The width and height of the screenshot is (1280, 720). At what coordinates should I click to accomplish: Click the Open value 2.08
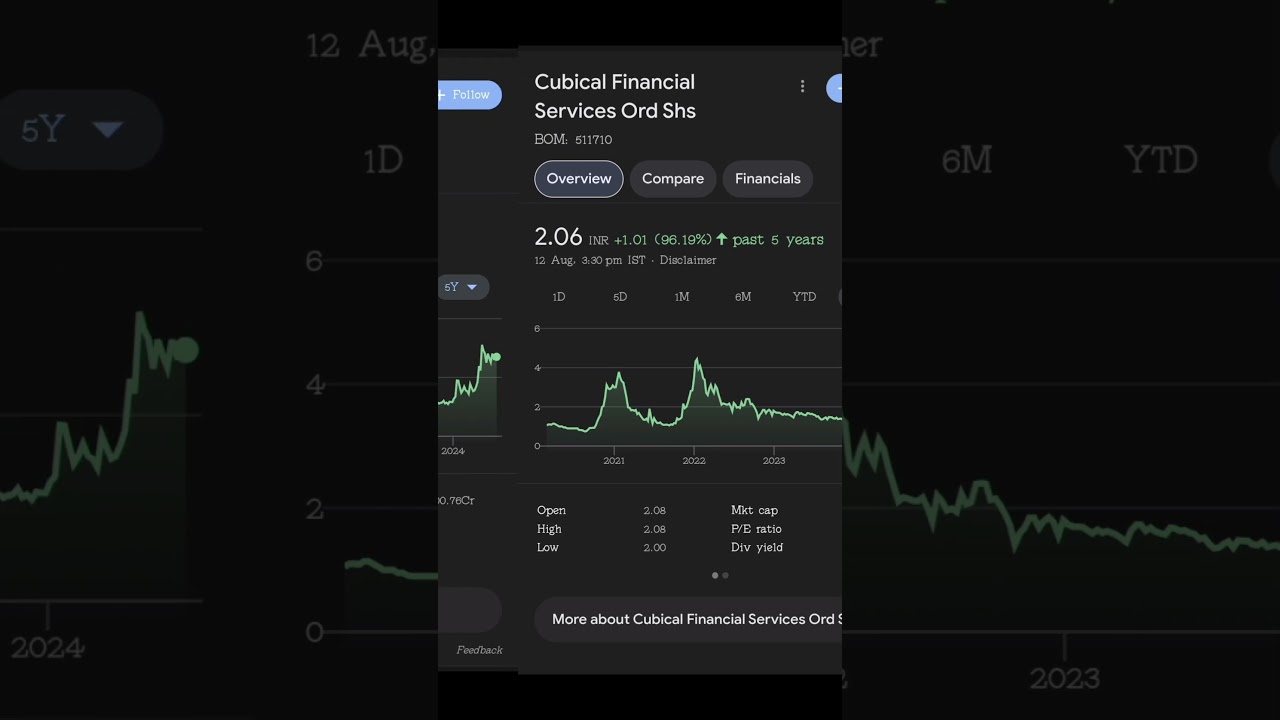(654, 511)
